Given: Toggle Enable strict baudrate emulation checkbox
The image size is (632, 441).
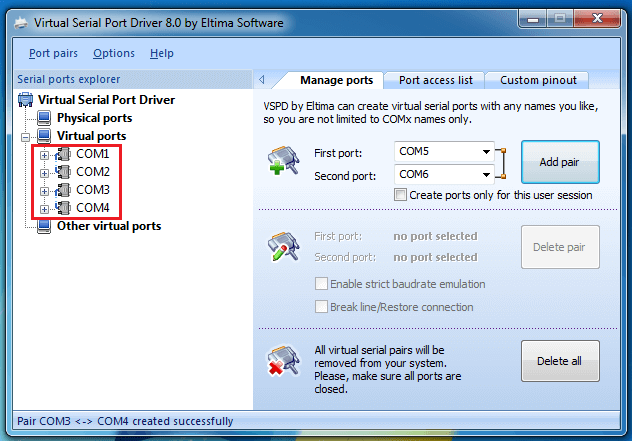Looking at the screenshot, I should click(x=322, y=285).
